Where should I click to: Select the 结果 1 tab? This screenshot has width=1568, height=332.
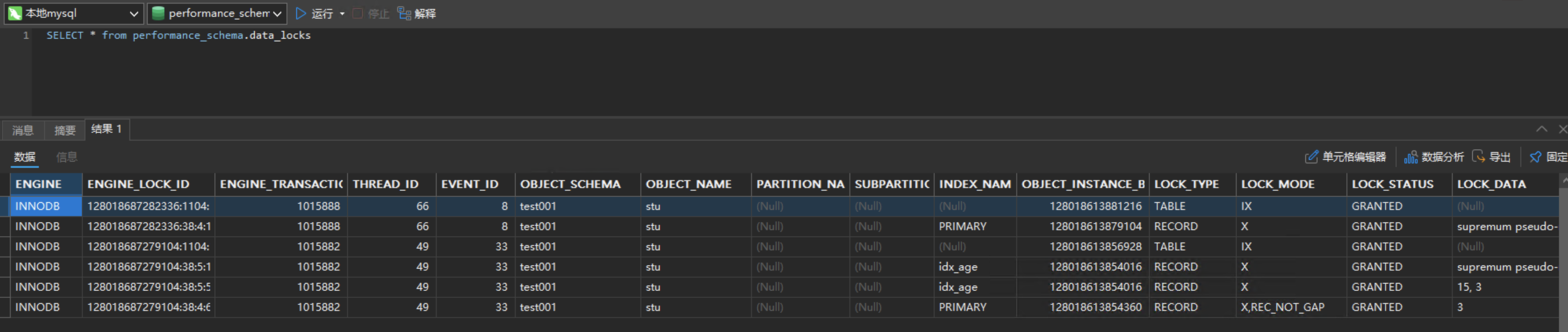click(x=107, y=129)
